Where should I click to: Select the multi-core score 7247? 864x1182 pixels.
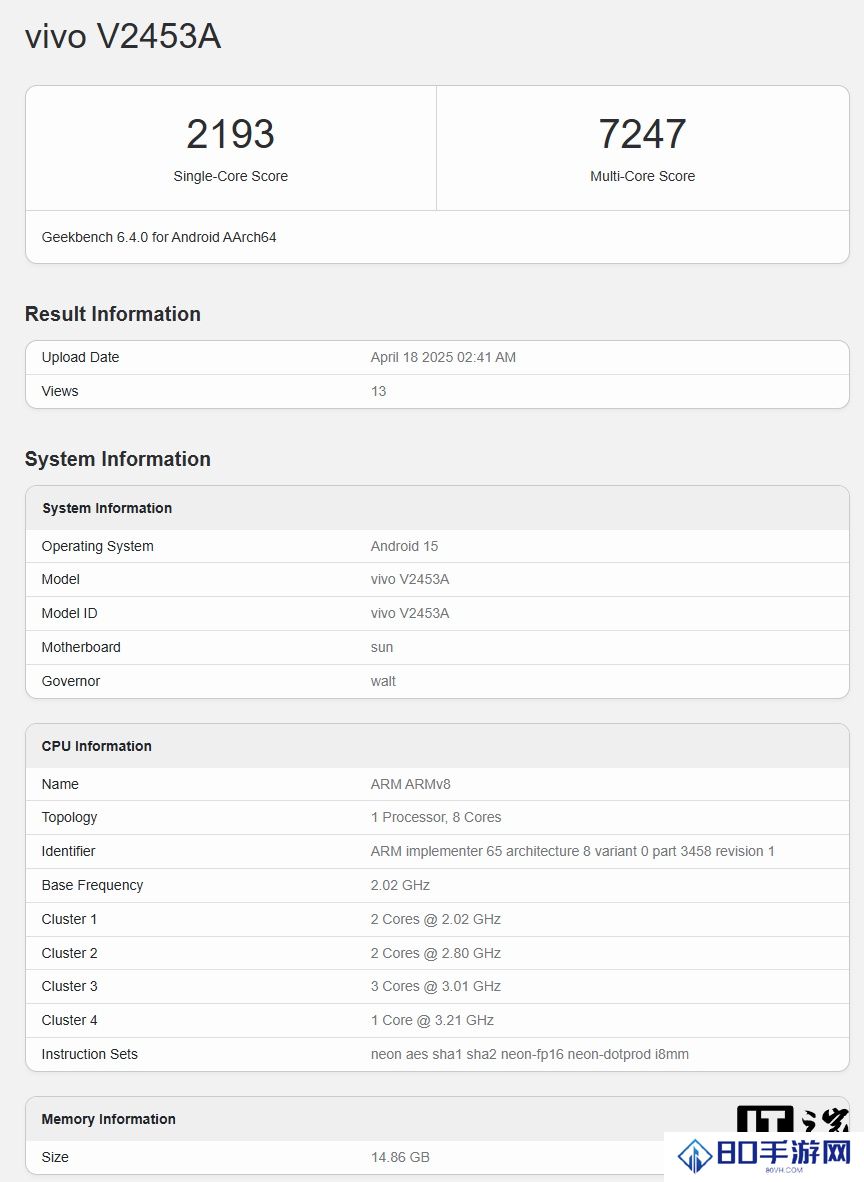click(x=642, y=134)
